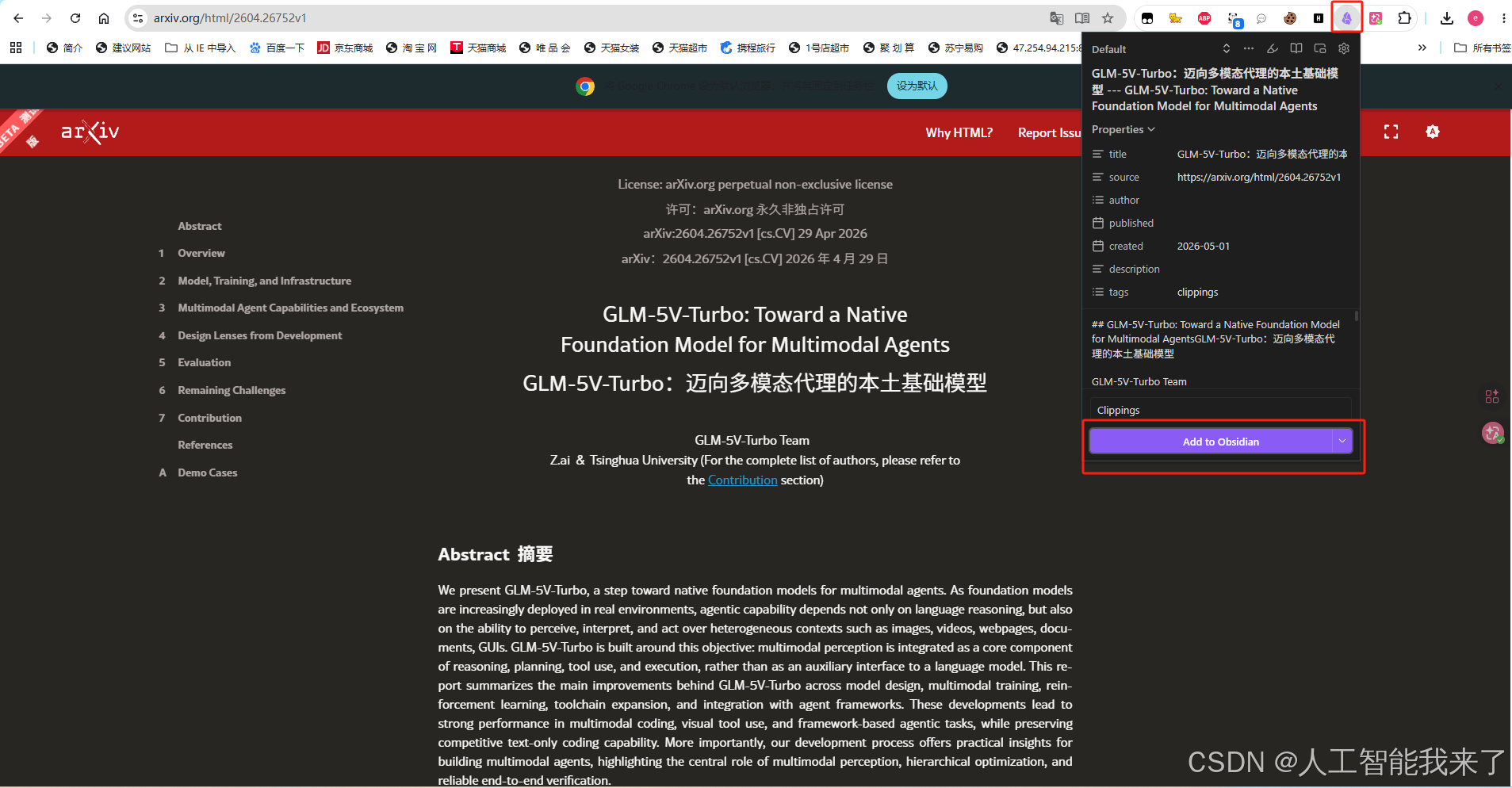
Task: Click the arXiv logo
Action: [90, 132]
